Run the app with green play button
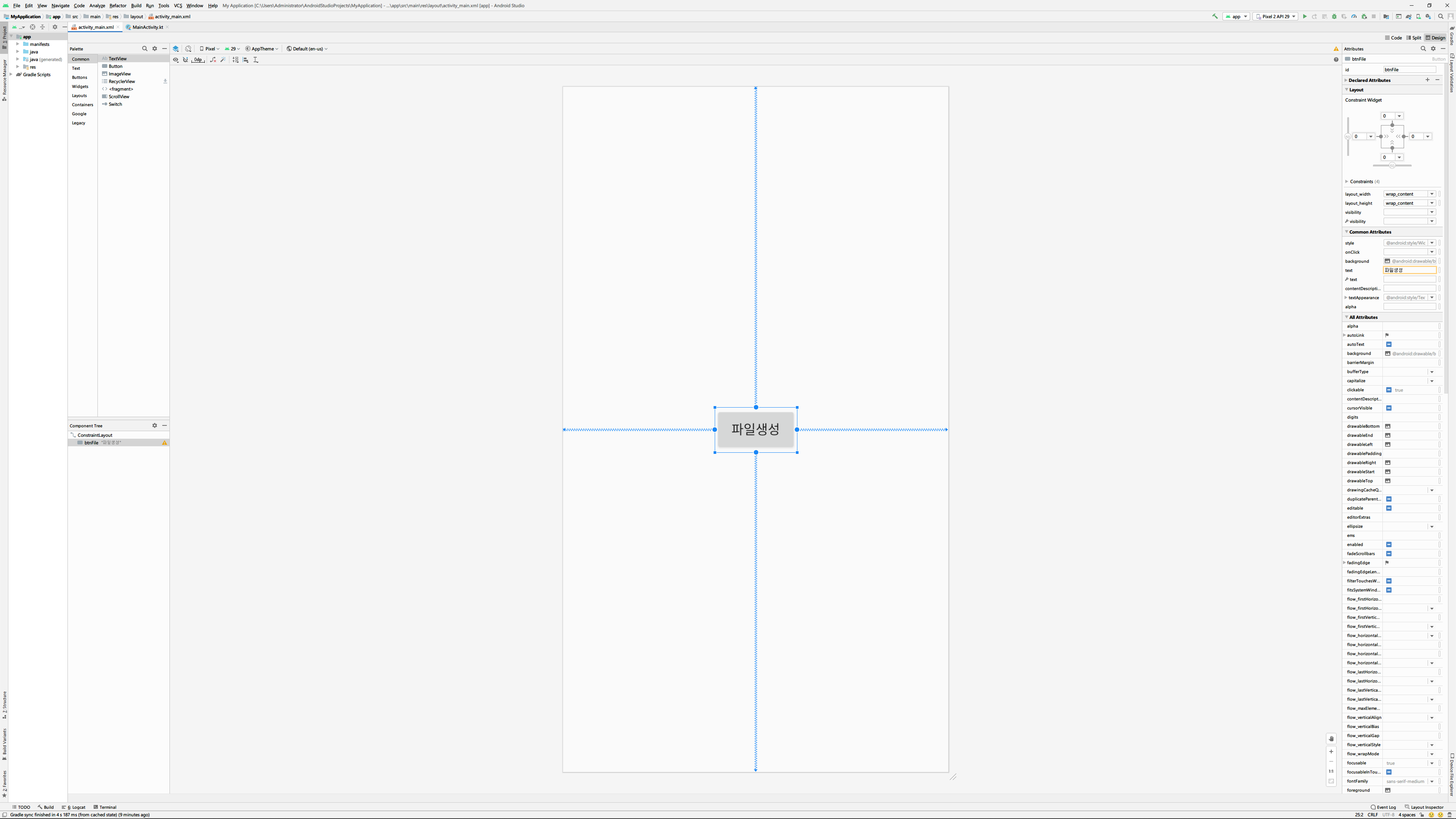Image resolution: width=1456 pixels, height=819 pixels. (1304, 16)
